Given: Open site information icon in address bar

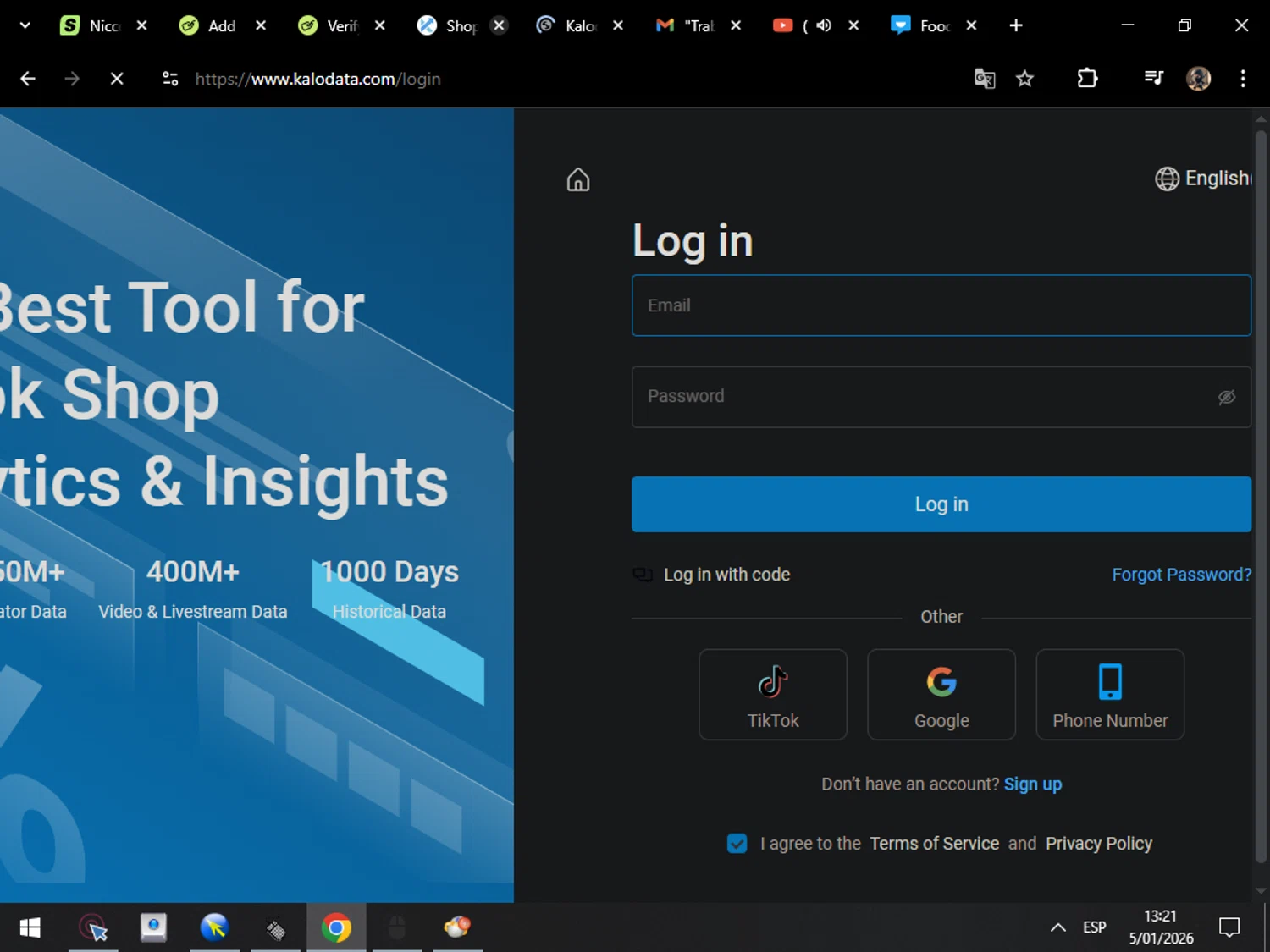Looking at the screenshot, I should 170,79.
